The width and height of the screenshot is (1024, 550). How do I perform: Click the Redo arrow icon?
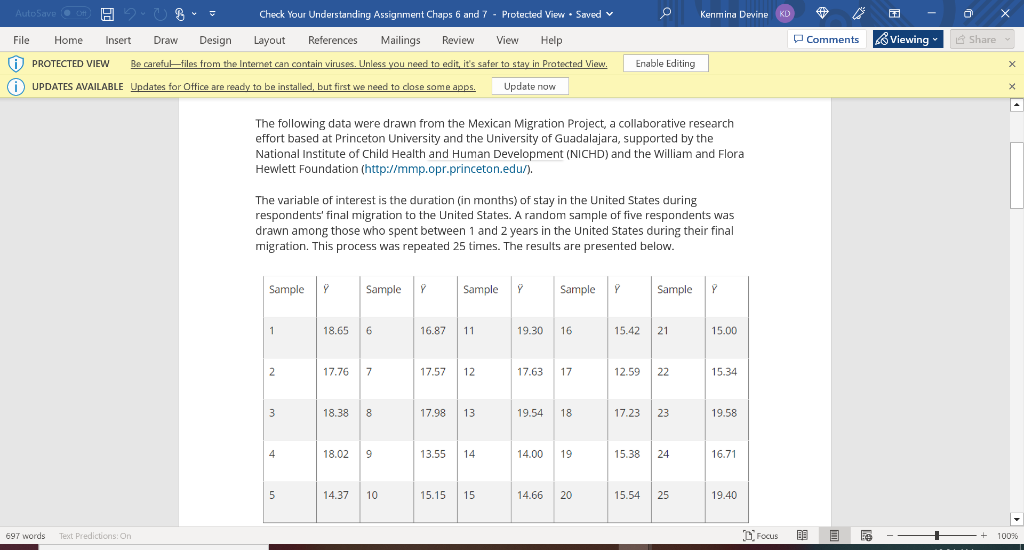point(161,14)
